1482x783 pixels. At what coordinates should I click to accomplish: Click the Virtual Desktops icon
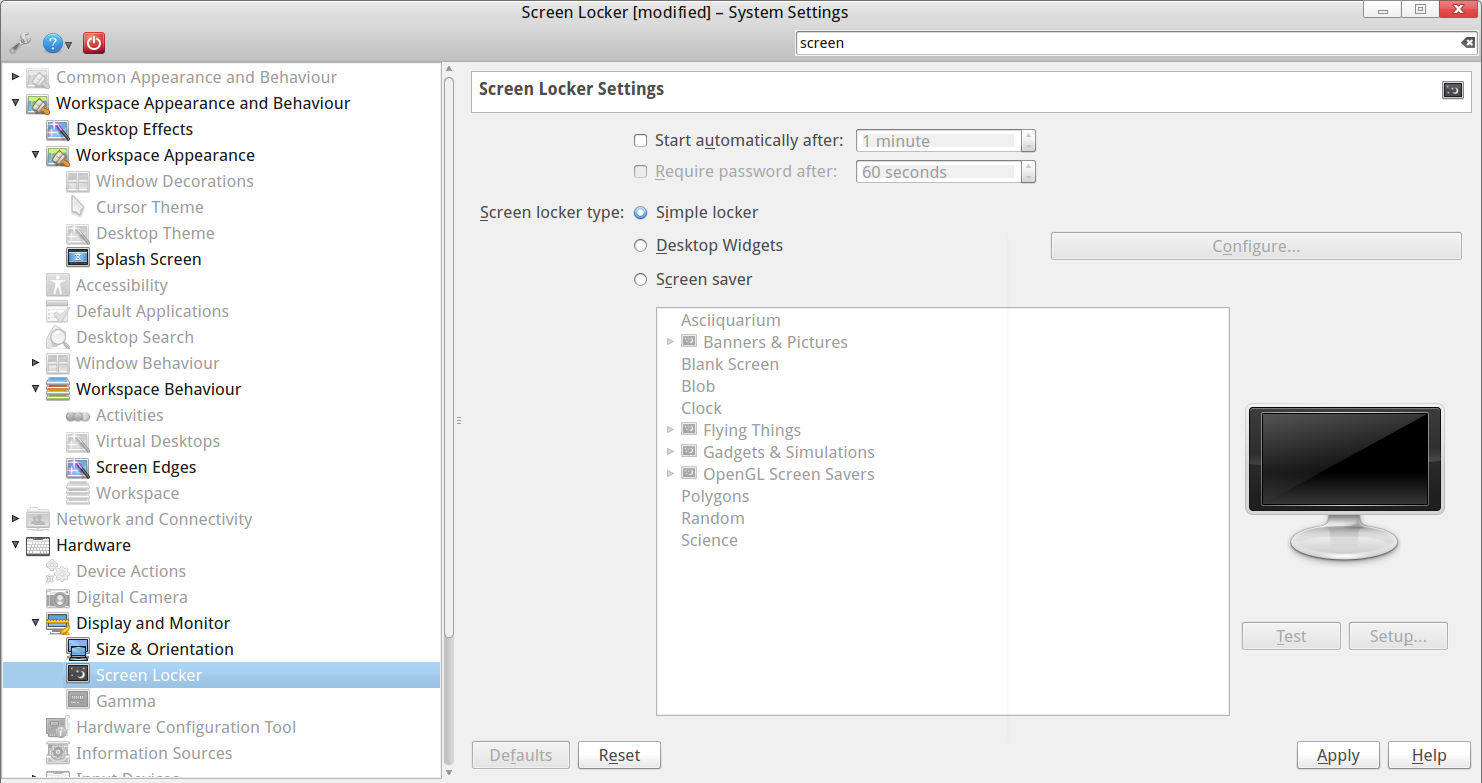[x=78, y=441]
